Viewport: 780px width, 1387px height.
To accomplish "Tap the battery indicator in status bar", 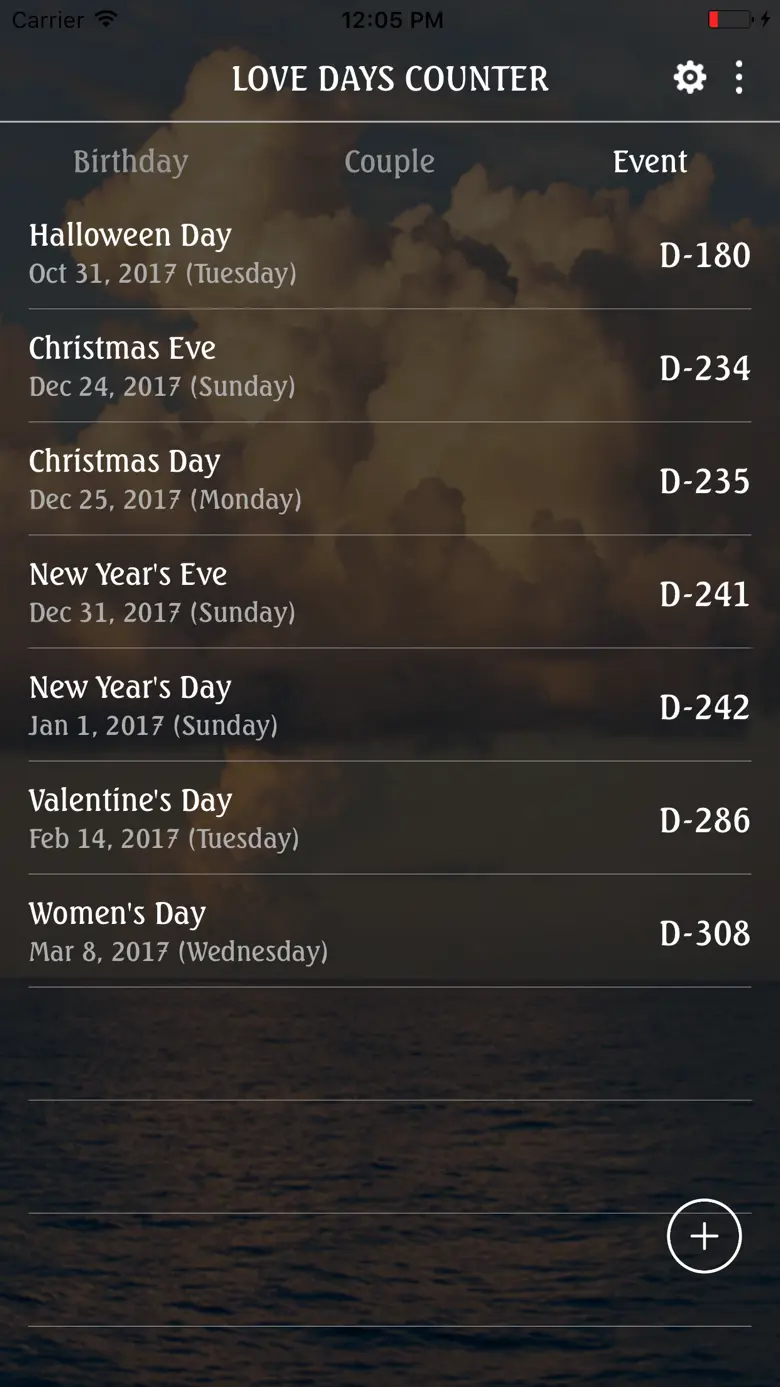I will [x=731, y=20].
